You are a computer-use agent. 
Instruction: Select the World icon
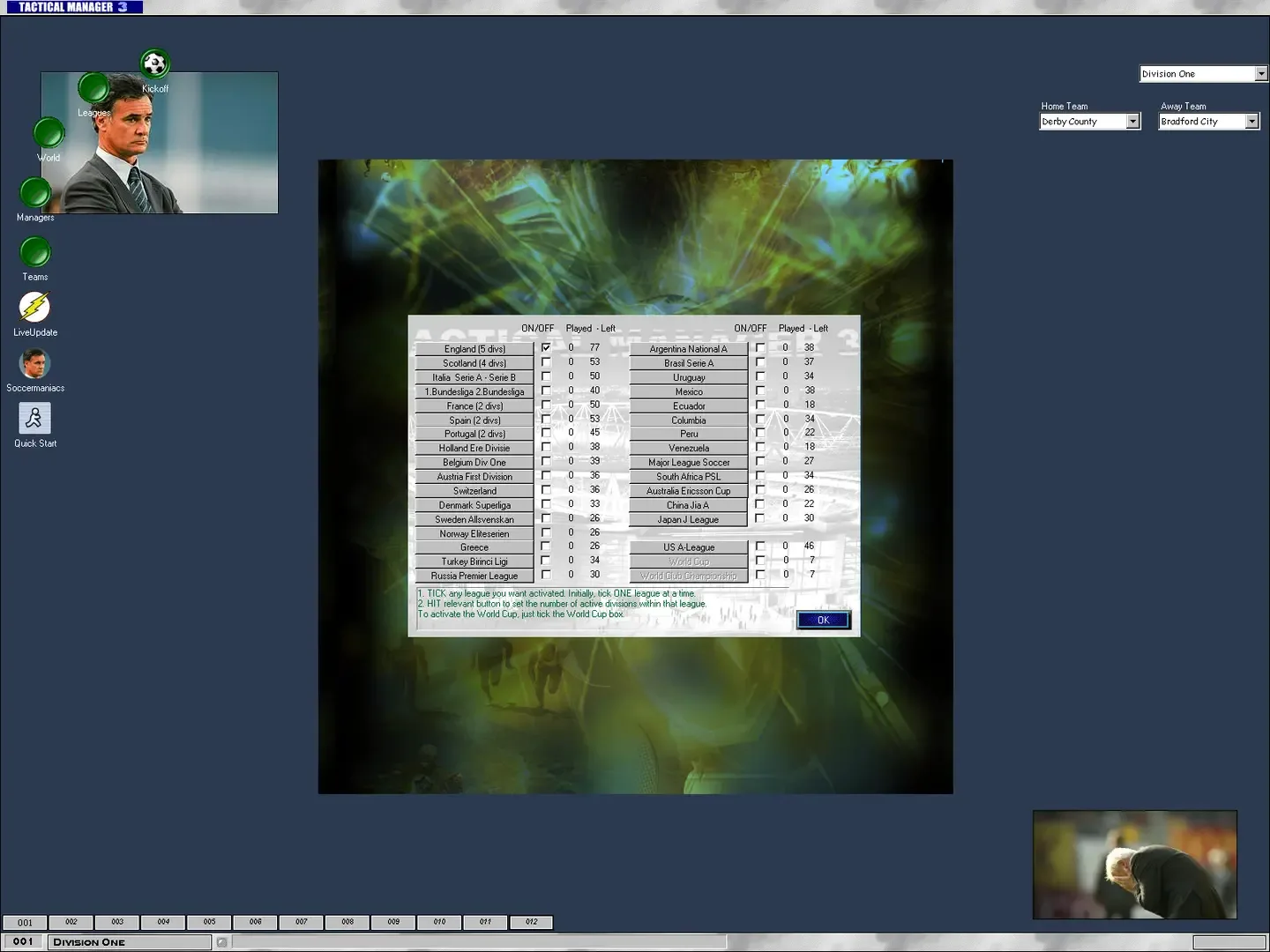click(x=49, y=133)
